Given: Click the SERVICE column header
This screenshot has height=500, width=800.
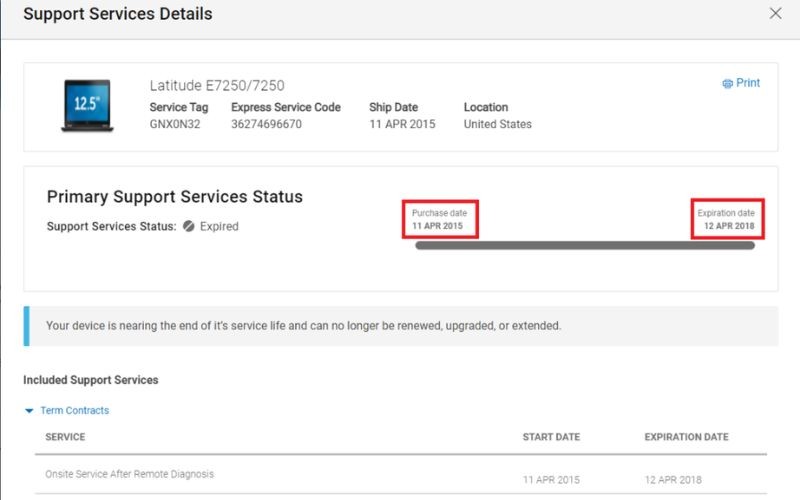Looking at the screenshot, I should tap(65, 437).
